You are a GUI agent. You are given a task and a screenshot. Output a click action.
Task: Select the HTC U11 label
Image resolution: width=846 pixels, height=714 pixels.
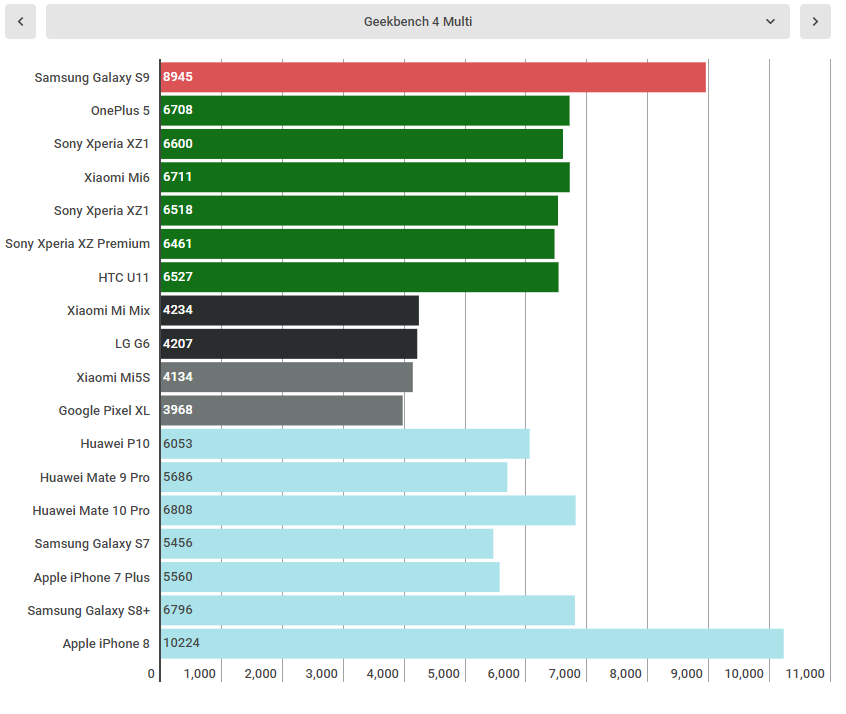(x=124, y=277)
